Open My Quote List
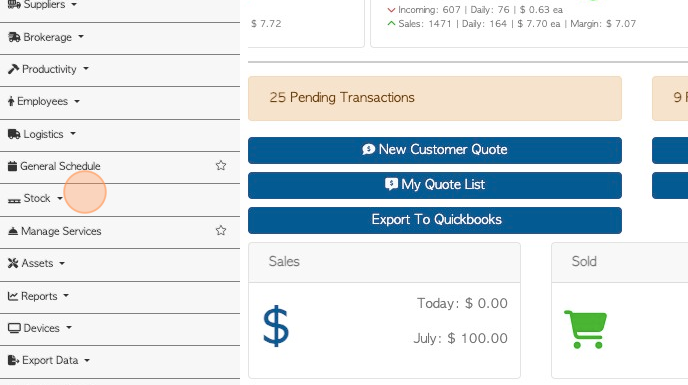 pyautogui.click(x=435, y=185)
